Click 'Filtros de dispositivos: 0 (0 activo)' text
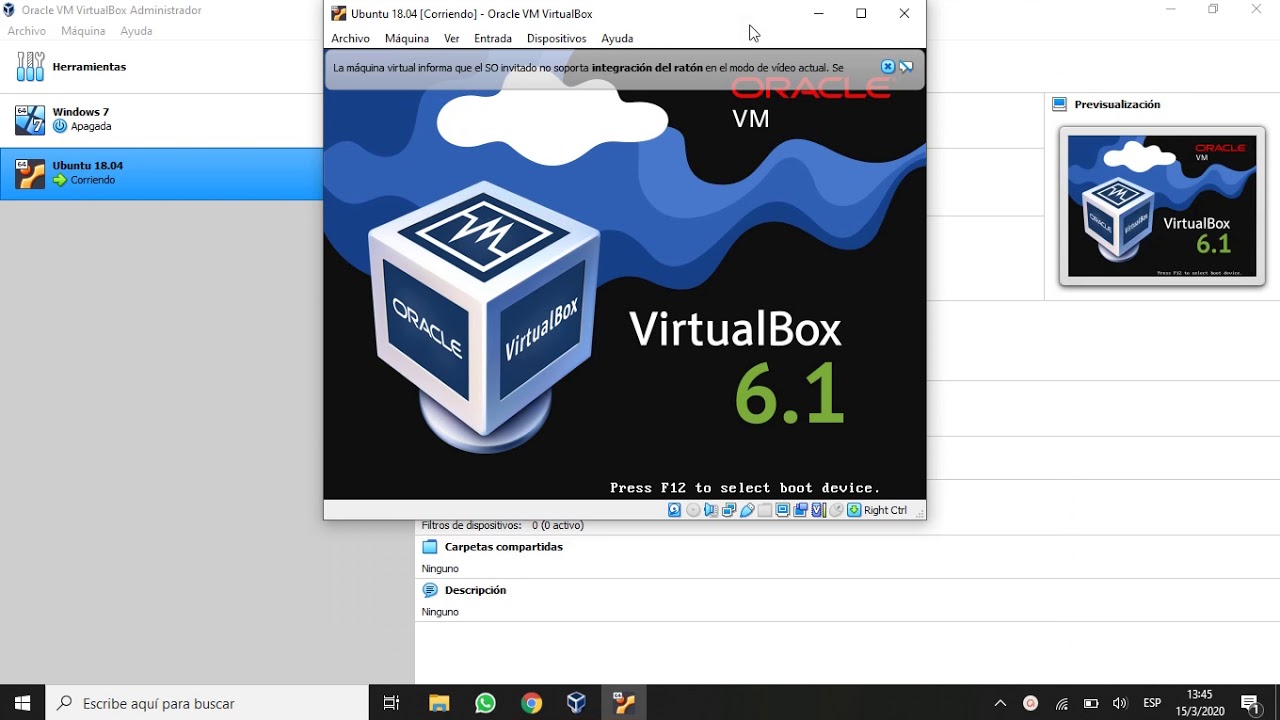The image size is (1280, 720). coord(502,525)
